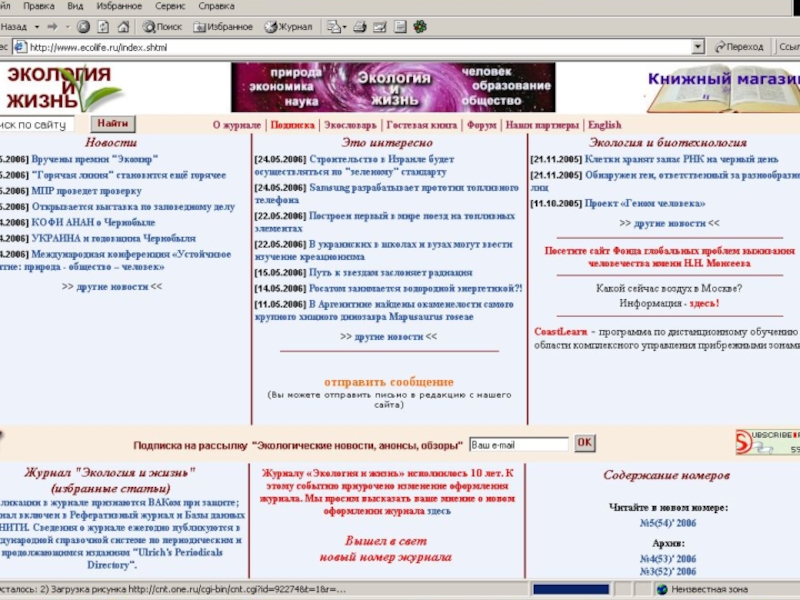Click the Найти search button

point(113,123)
